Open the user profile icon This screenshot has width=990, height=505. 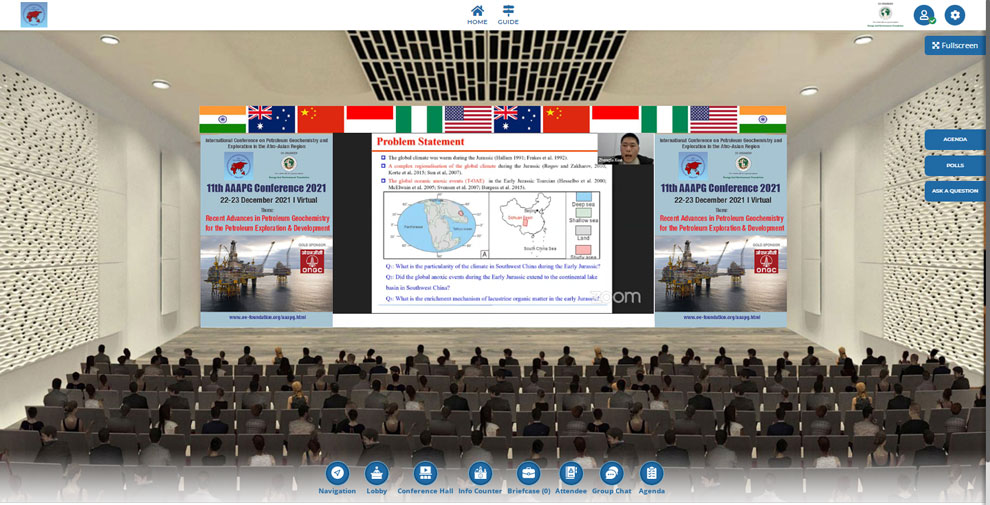924,15
